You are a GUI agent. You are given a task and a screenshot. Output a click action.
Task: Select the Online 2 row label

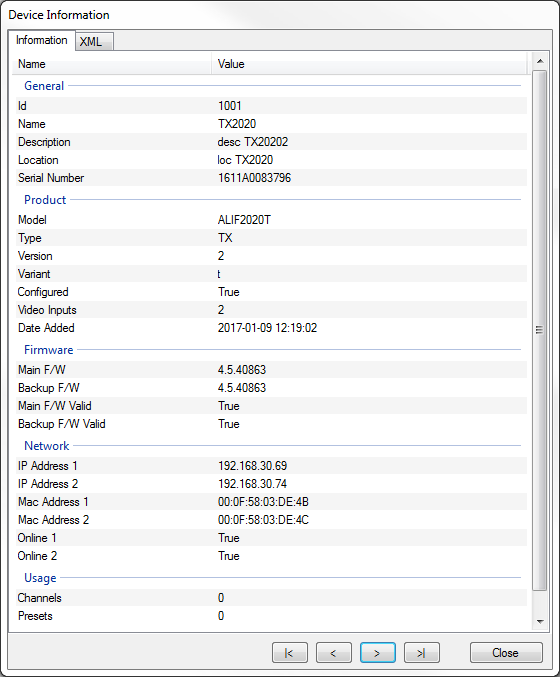[37, 556]
